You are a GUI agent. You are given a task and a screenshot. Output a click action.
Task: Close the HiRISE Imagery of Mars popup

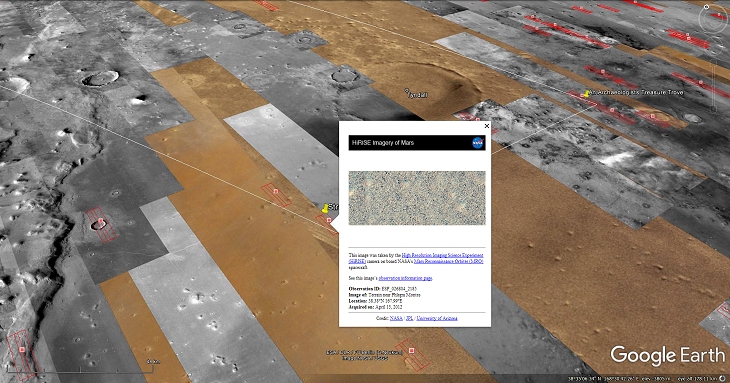coord(487,126)
